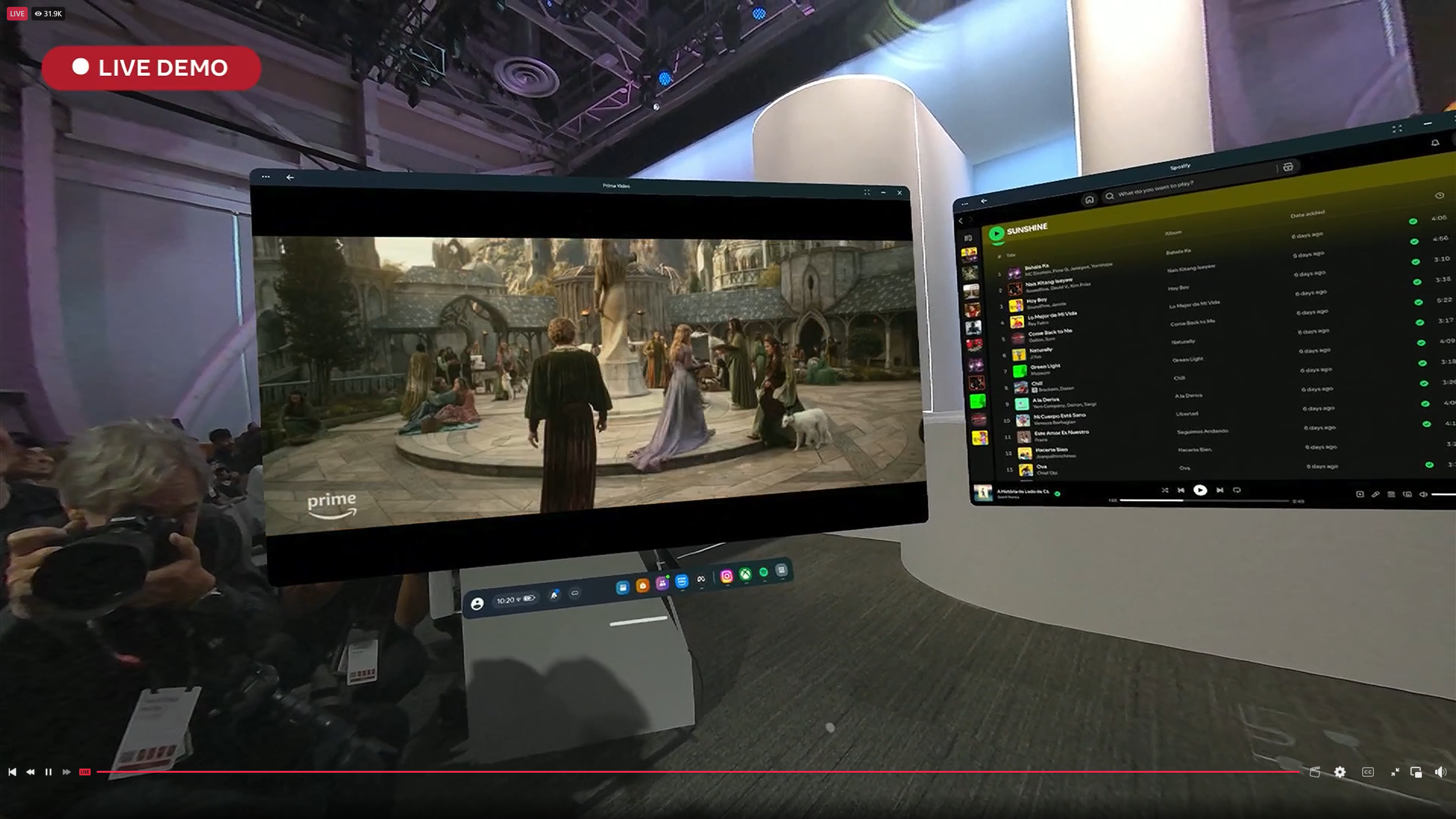1456x819 pixels.
Task: Open the headset icon in dock
Action: click(x=575, y=593)
